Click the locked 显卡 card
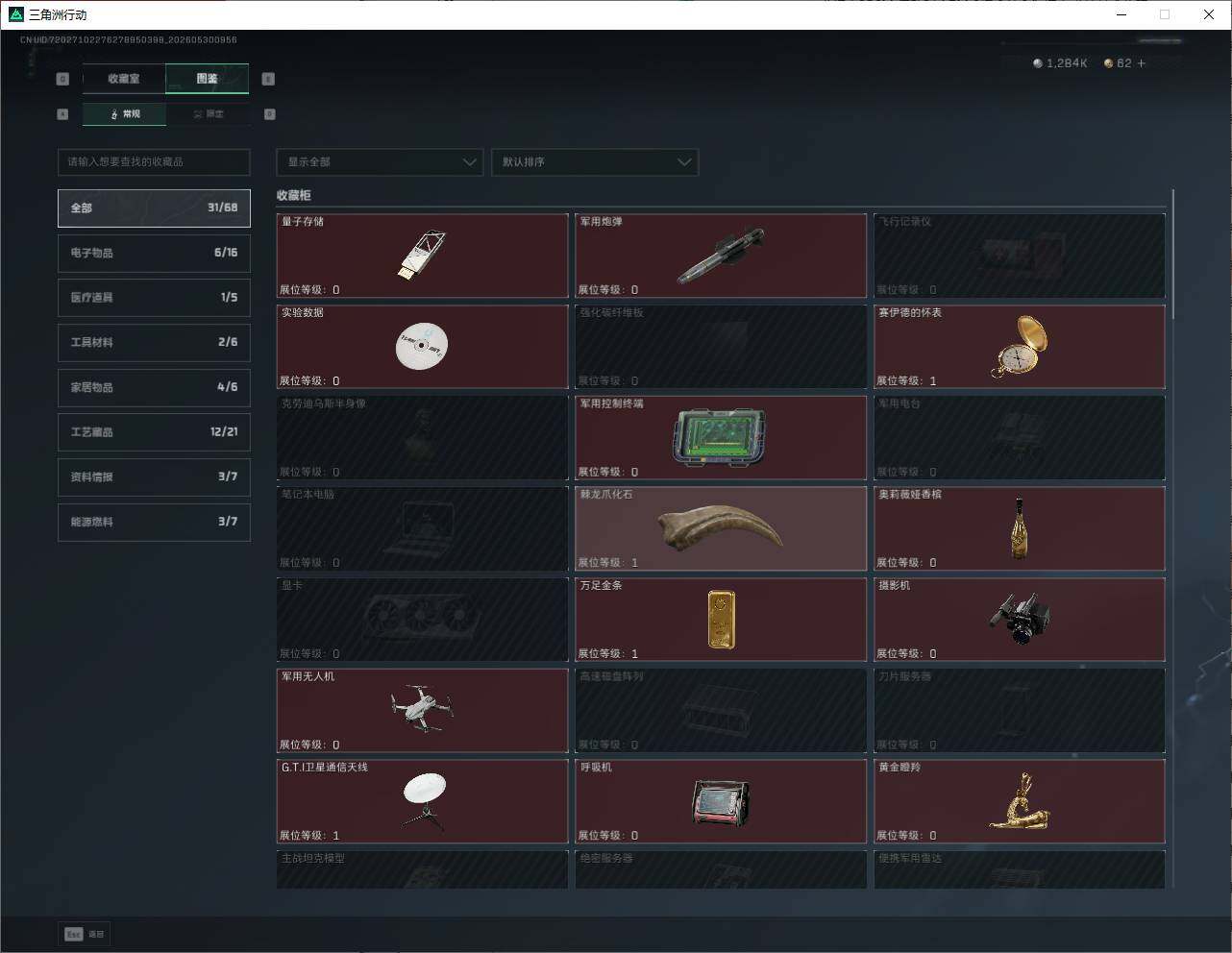The image size is (1232, 953). (422, 620)
